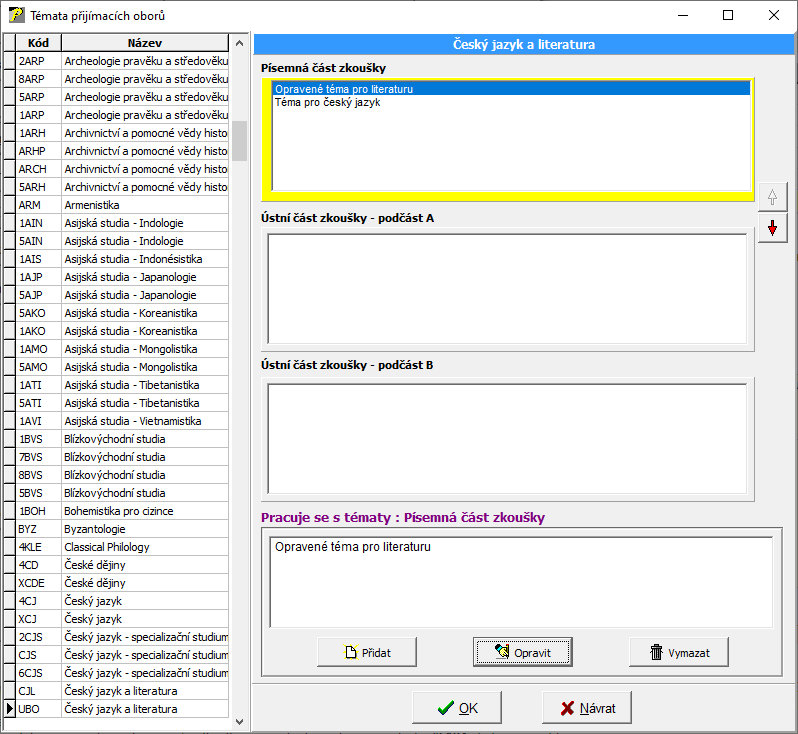Click the Přidat button to add topic
The width and height of the screenshot is (798, 734).
click(x=367, y=652)
